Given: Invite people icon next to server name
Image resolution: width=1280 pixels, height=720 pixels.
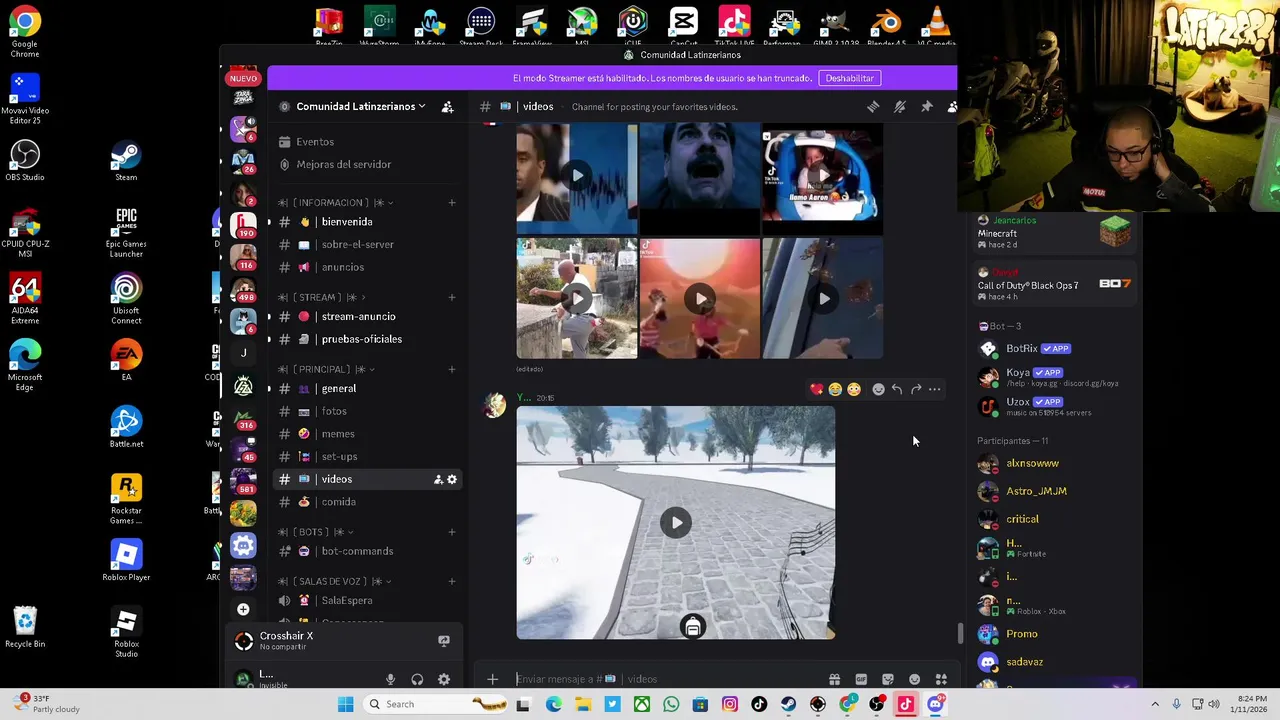Looking at the screenshot, I should (447, 107).
